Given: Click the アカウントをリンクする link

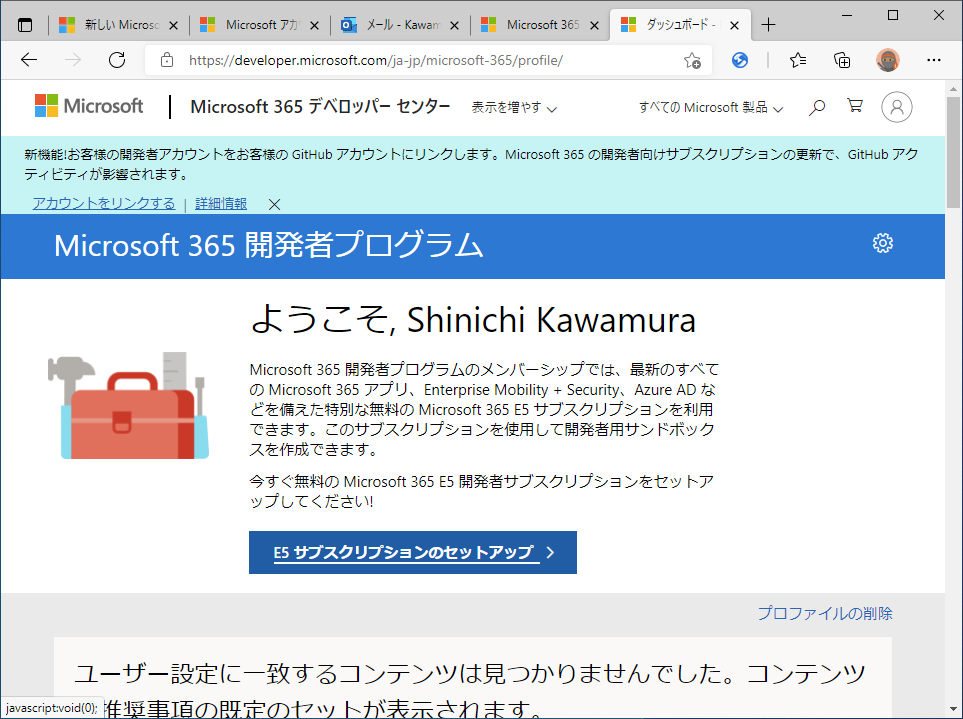Looking at the screenshot, I should click(x=104, y=203).
